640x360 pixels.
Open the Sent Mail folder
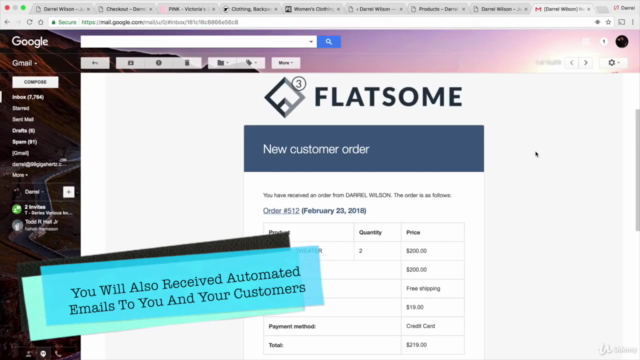[x=23, y=120]
